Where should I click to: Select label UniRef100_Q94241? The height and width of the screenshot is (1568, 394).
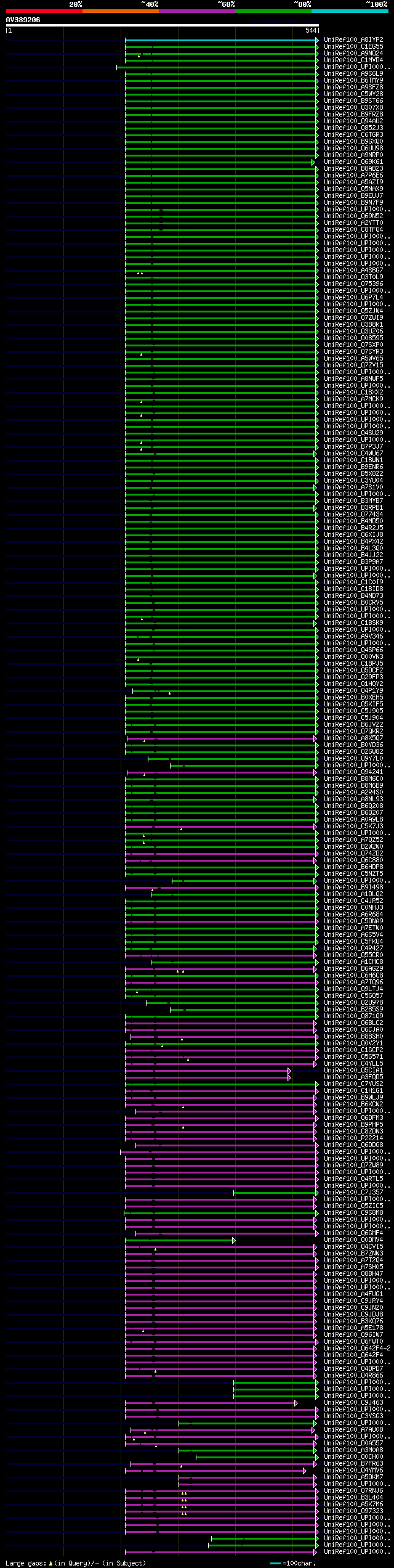tap(353, 772)
